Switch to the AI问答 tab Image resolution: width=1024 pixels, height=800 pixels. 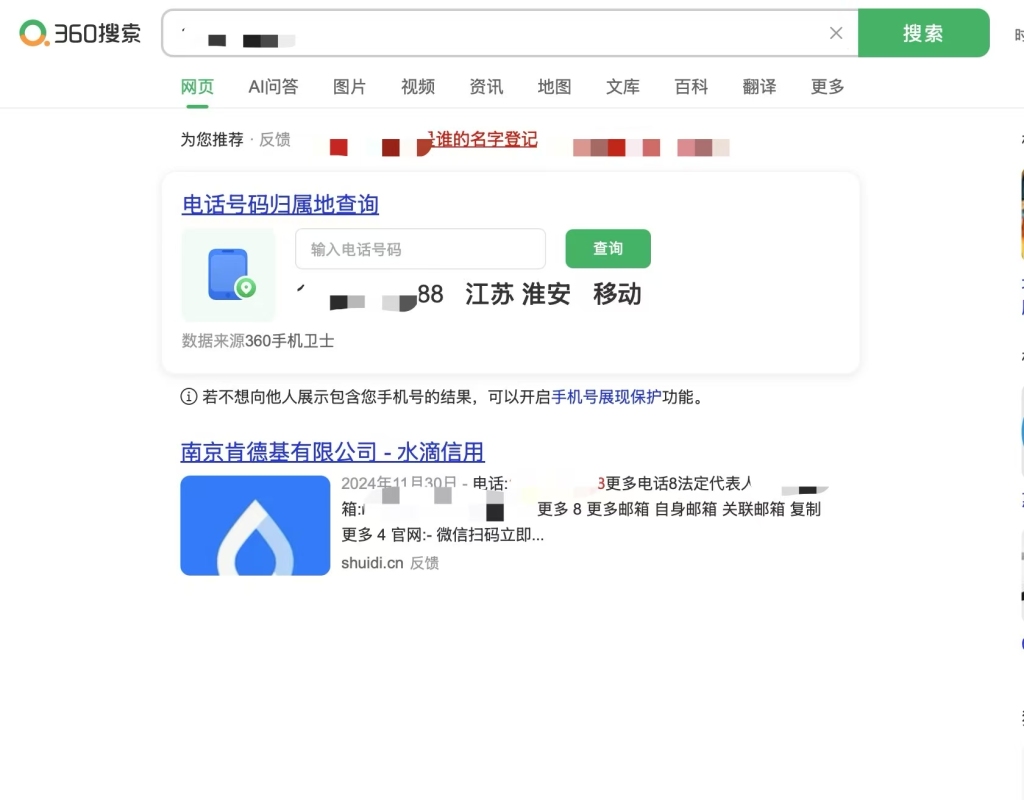(272, 87)
